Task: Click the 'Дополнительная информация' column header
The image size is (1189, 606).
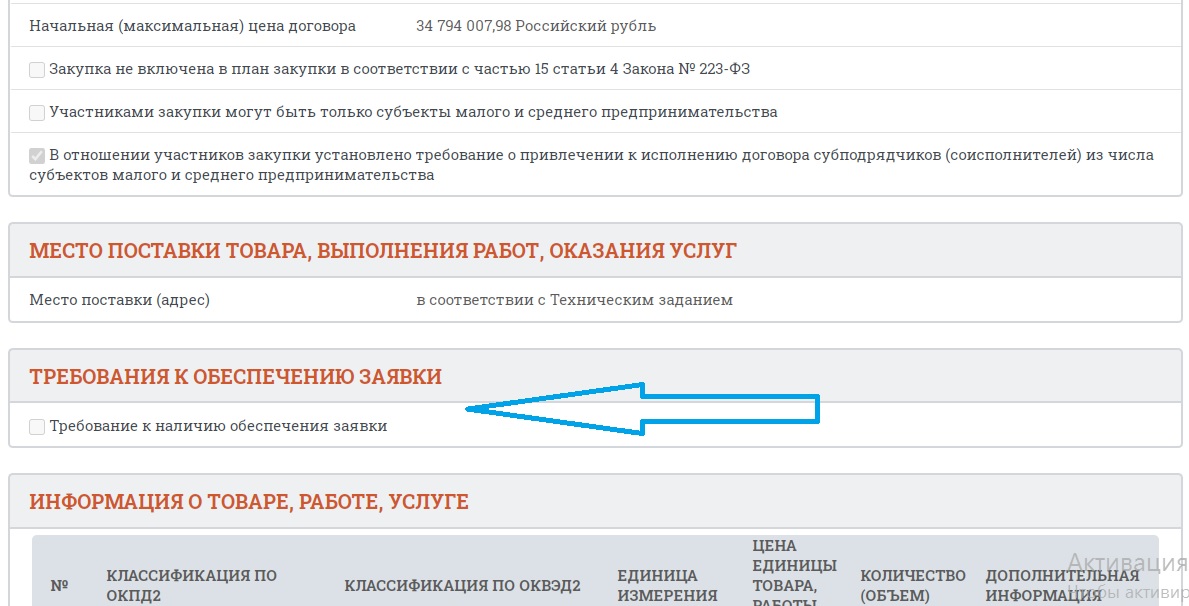Action: 1061,585
